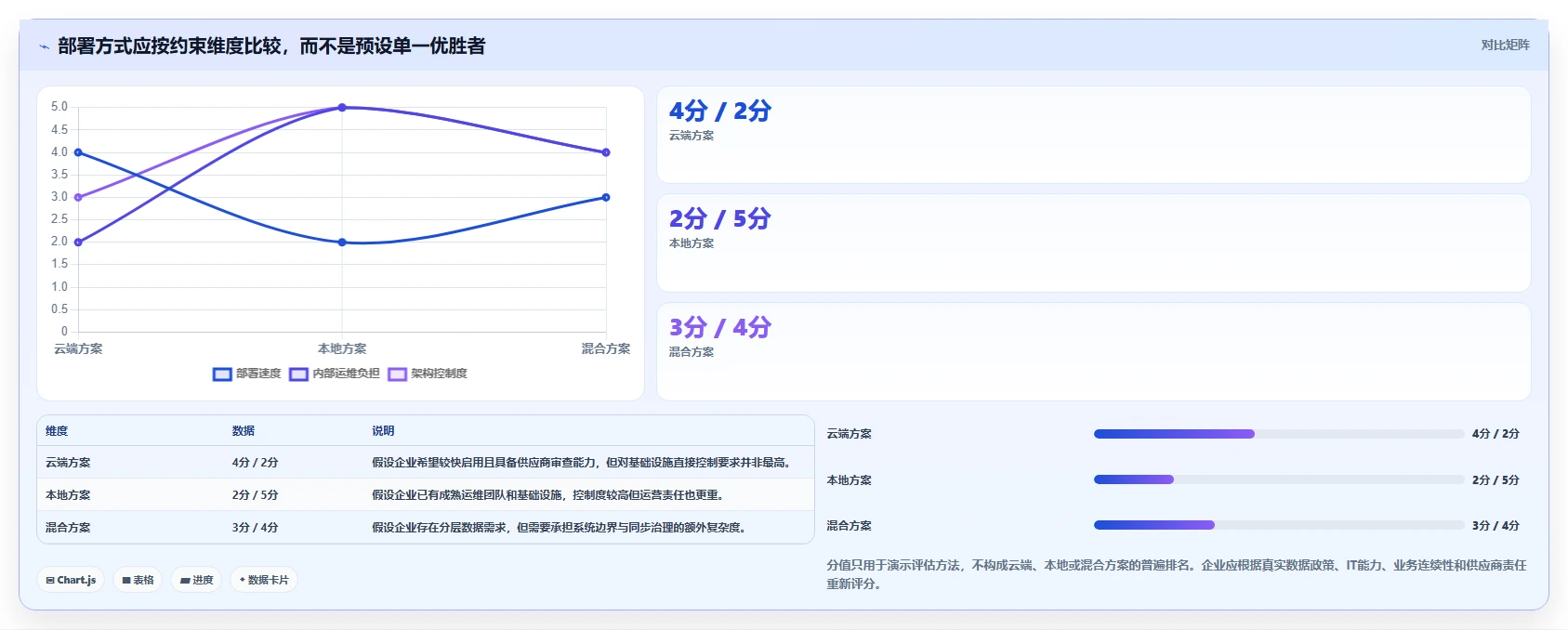Select the 云端方案 row in the table
This screenshot has width=1568, height=630.
(426, 463)
